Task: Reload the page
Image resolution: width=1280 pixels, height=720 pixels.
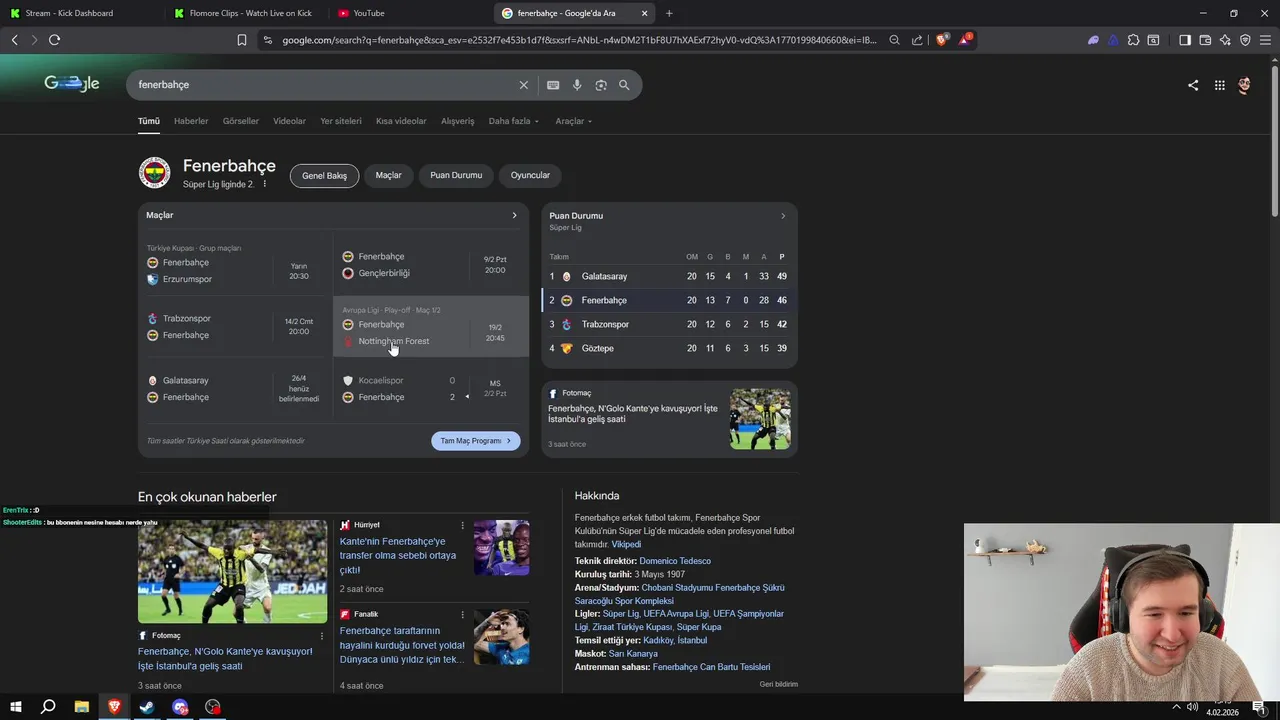Action: [54, 40]
